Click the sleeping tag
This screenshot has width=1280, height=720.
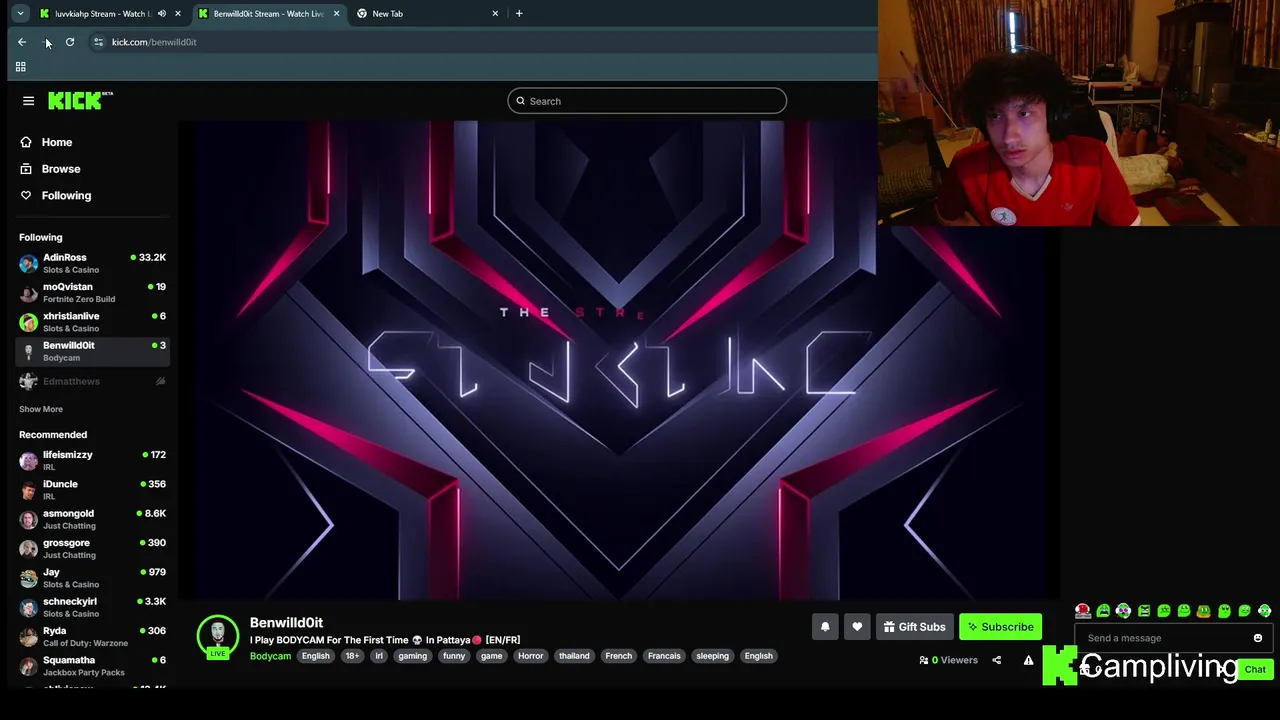coord(712,656)
